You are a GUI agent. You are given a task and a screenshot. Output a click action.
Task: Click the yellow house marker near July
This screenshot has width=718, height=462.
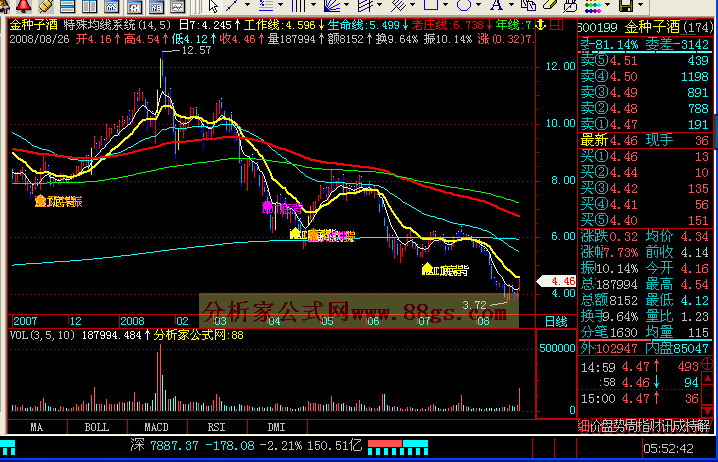pyautogui.click(x=427, y=269)
